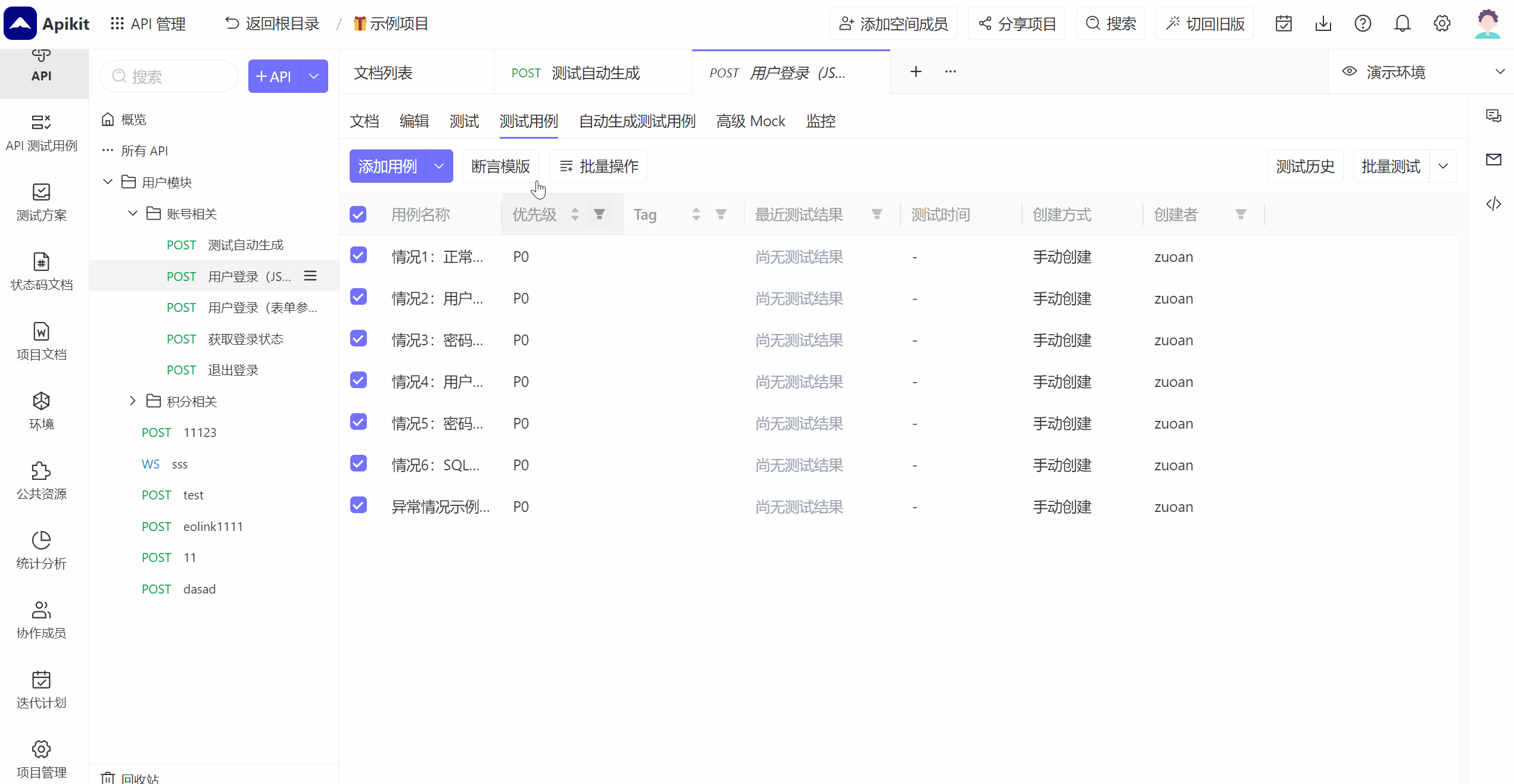Open the settings gear
The height and width of the screenshot is (784, 1514).
pyautogui.click(x=1443, y=23)
